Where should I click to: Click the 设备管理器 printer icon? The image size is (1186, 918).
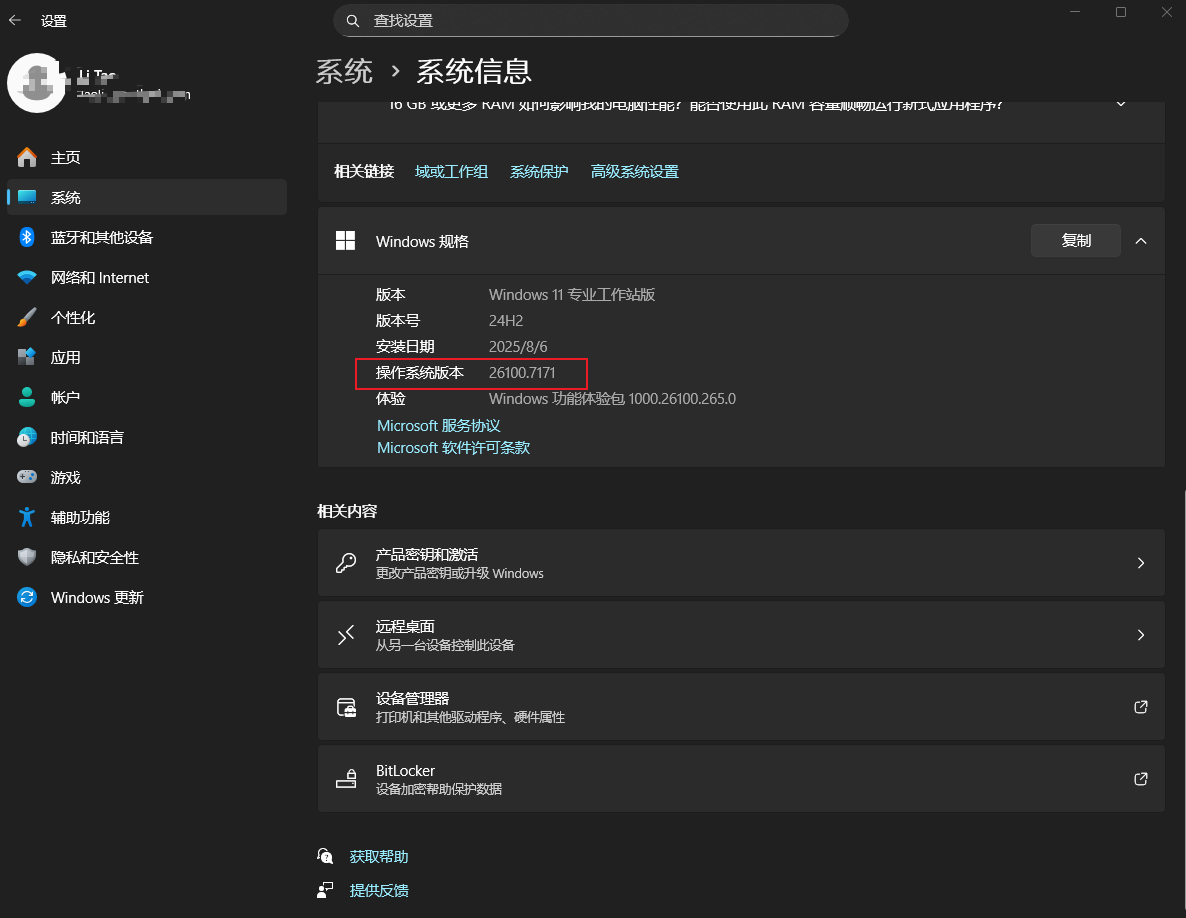[346, 706]
